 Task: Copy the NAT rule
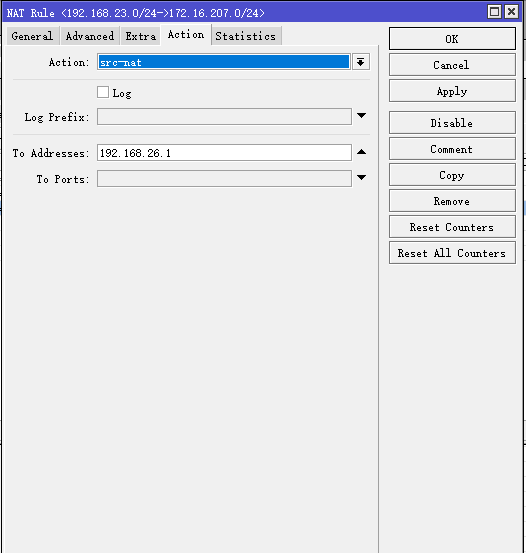pyautogui.click(x=452, y=175)
